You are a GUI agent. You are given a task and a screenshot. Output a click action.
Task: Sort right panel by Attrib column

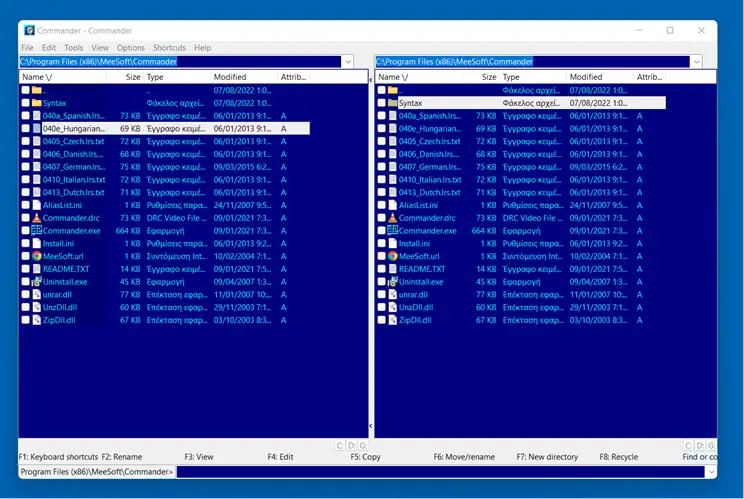pyautogui.click(x=649, y=77)
